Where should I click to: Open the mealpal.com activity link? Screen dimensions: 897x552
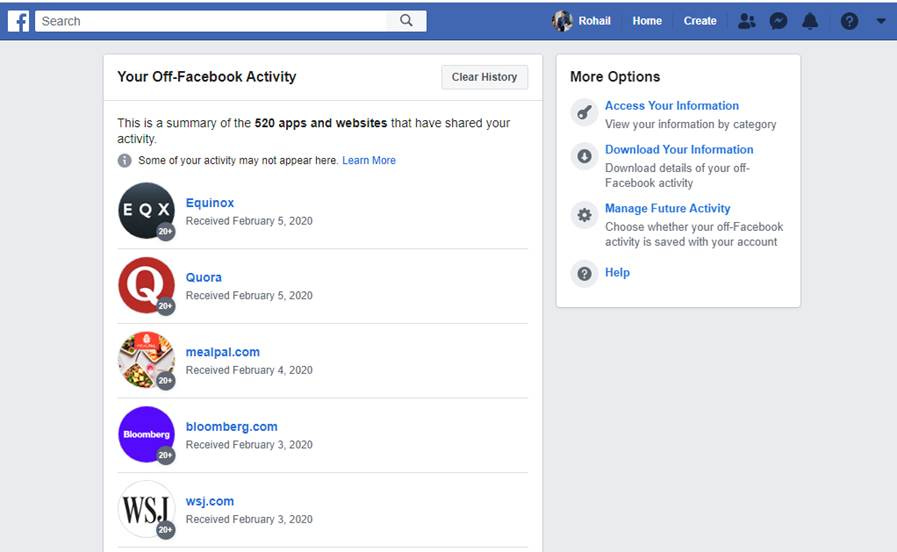click(x=223, y=352)
